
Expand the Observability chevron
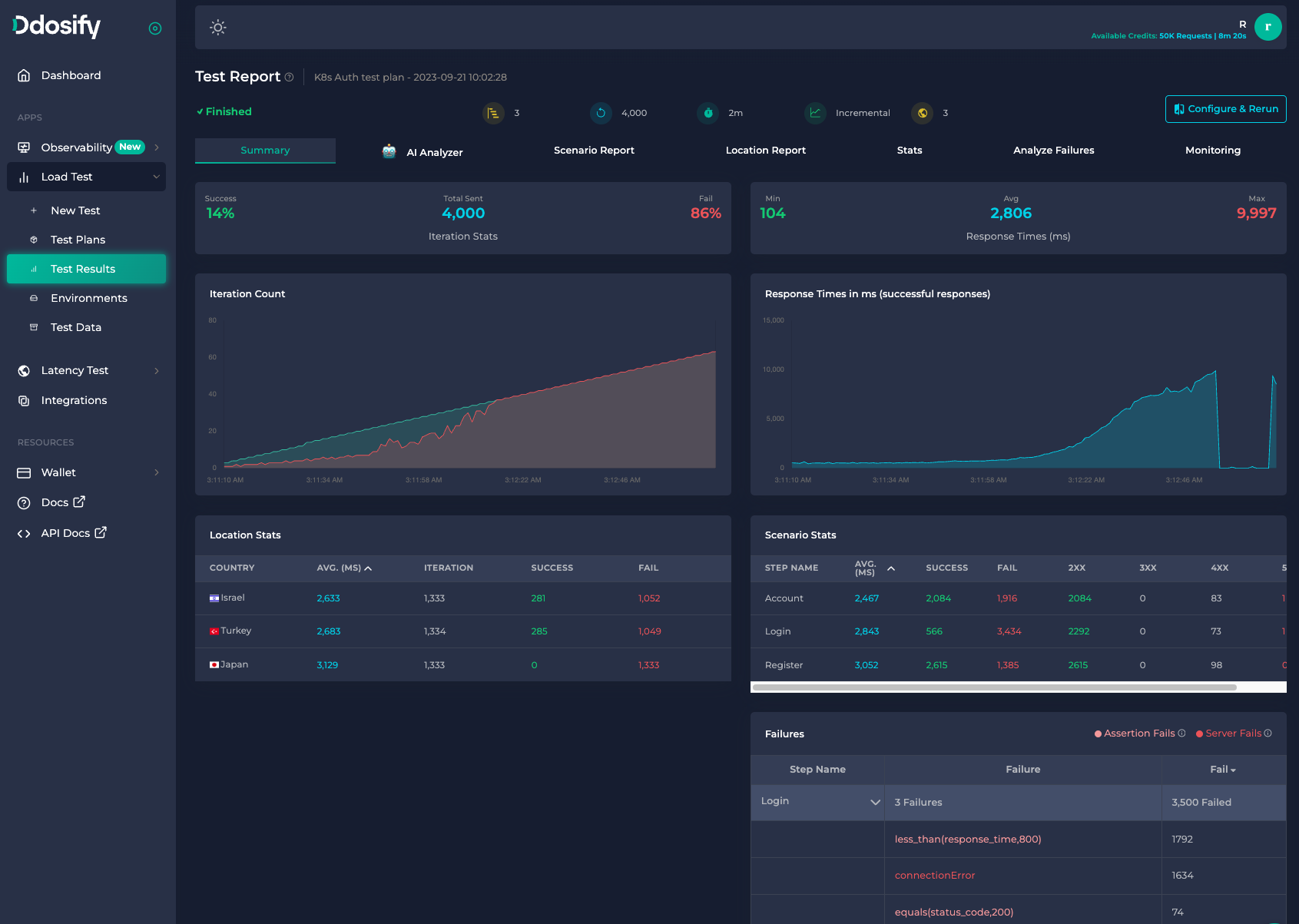coord(157,147)
